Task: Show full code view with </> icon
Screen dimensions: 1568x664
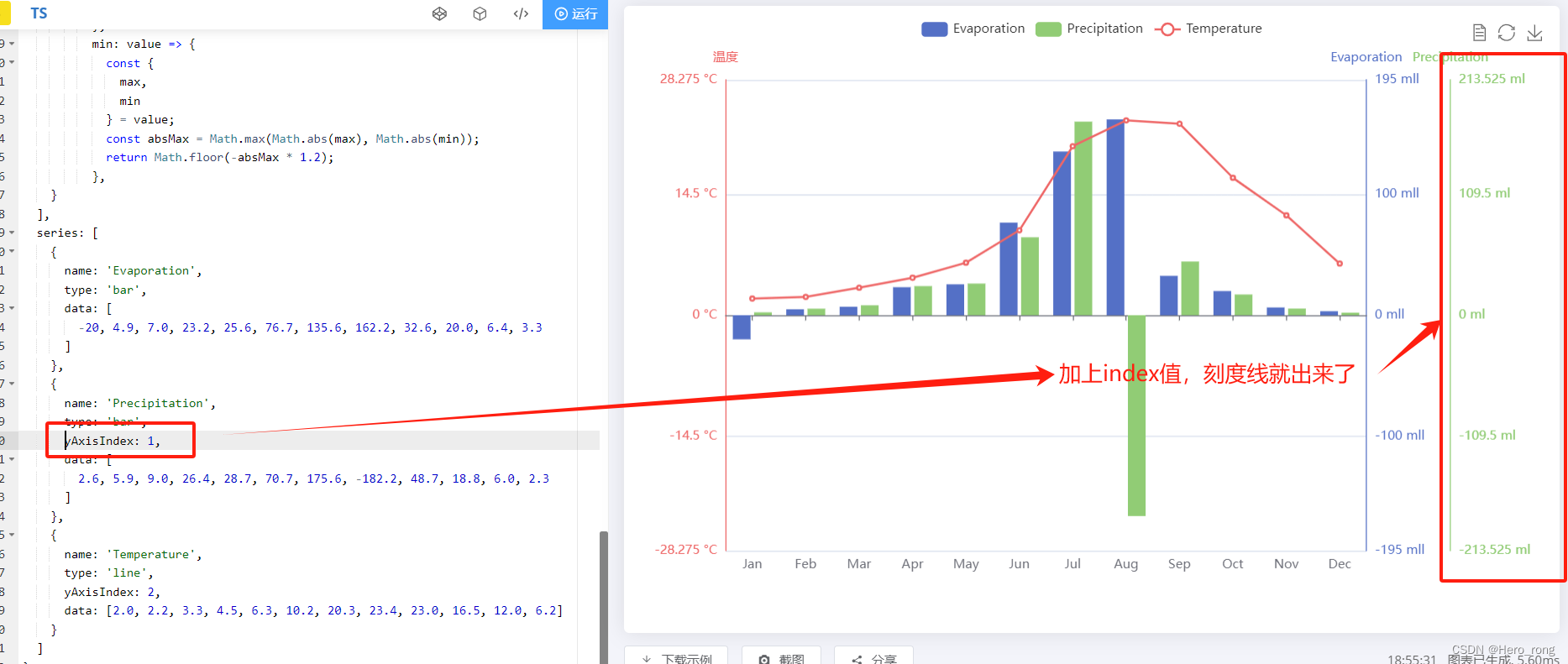Action: (x=521, y=13)
